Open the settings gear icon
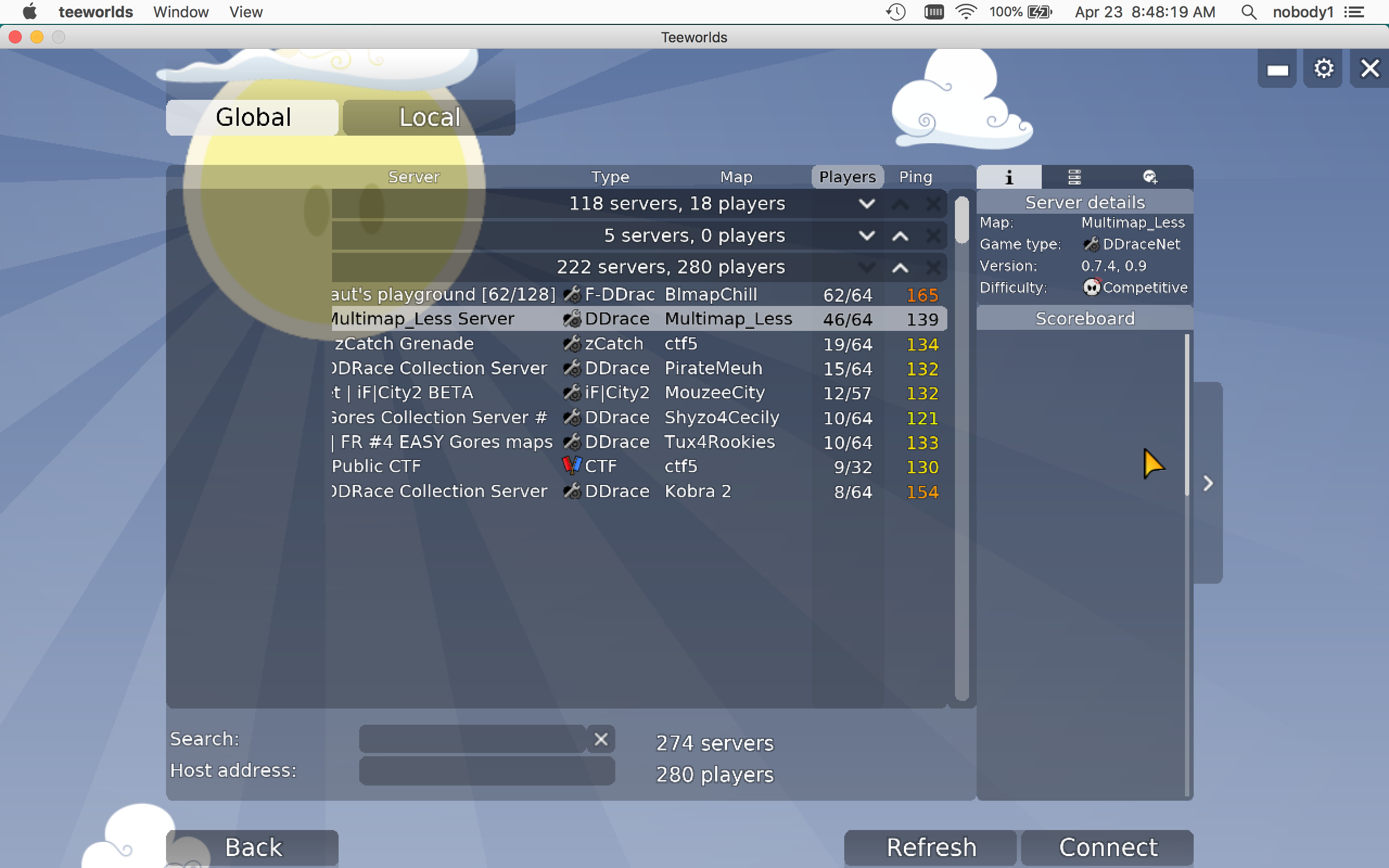Image resolution: width=1389 pixels, height=868 pixels. pos(1323,68)
